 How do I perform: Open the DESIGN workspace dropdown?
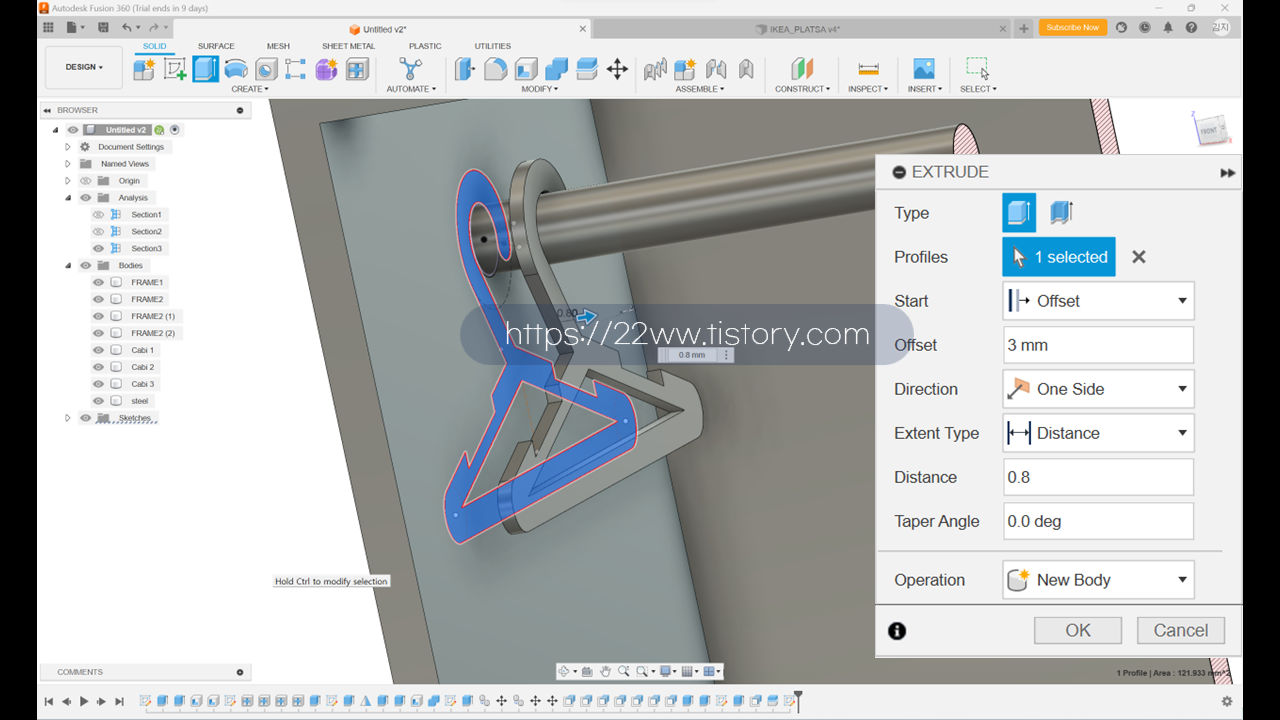[84, 67]
